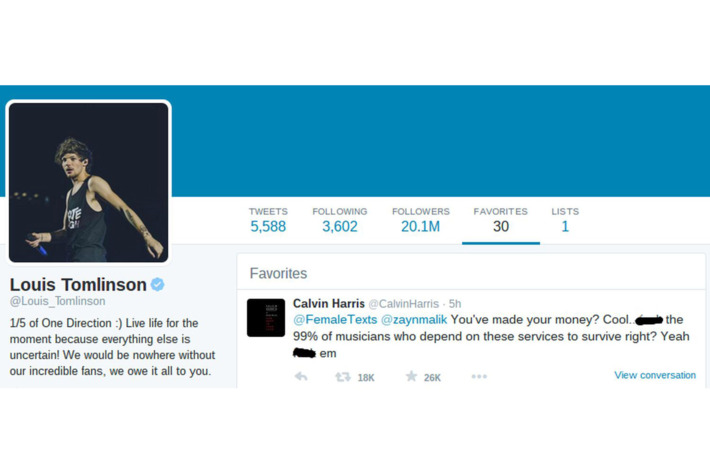Open Calvin Harris's black avatar thumbnail
The image size is (710, 473).
266,318
